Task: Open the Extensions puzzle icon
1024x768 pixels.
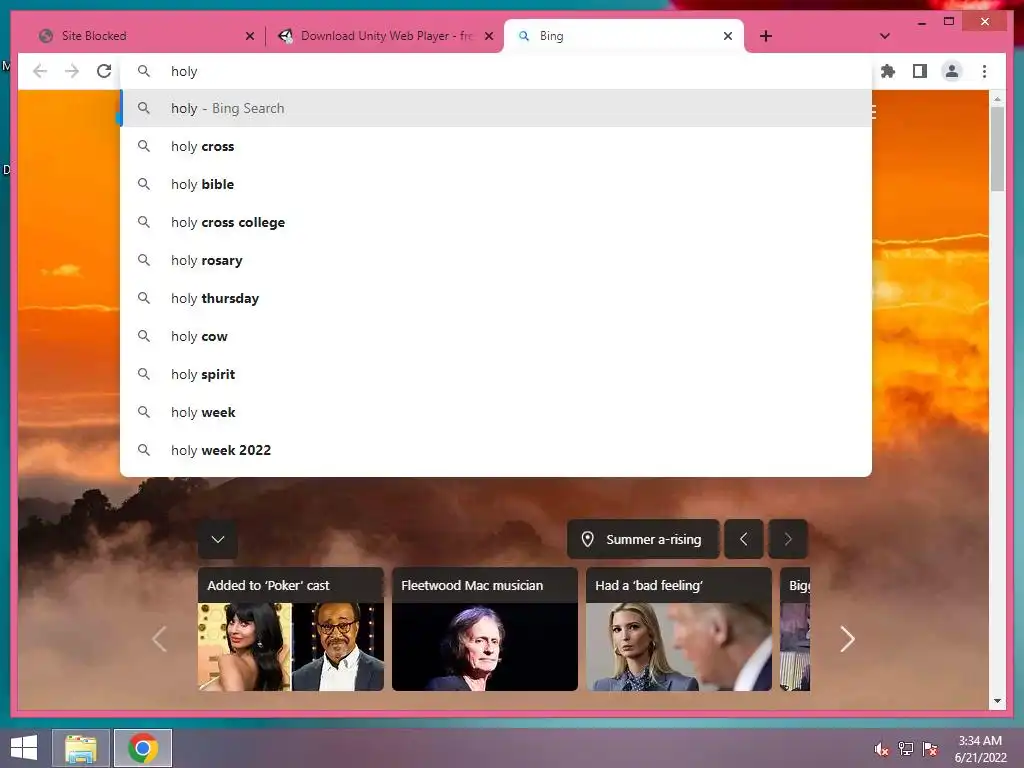Action: tap(888, 71)
